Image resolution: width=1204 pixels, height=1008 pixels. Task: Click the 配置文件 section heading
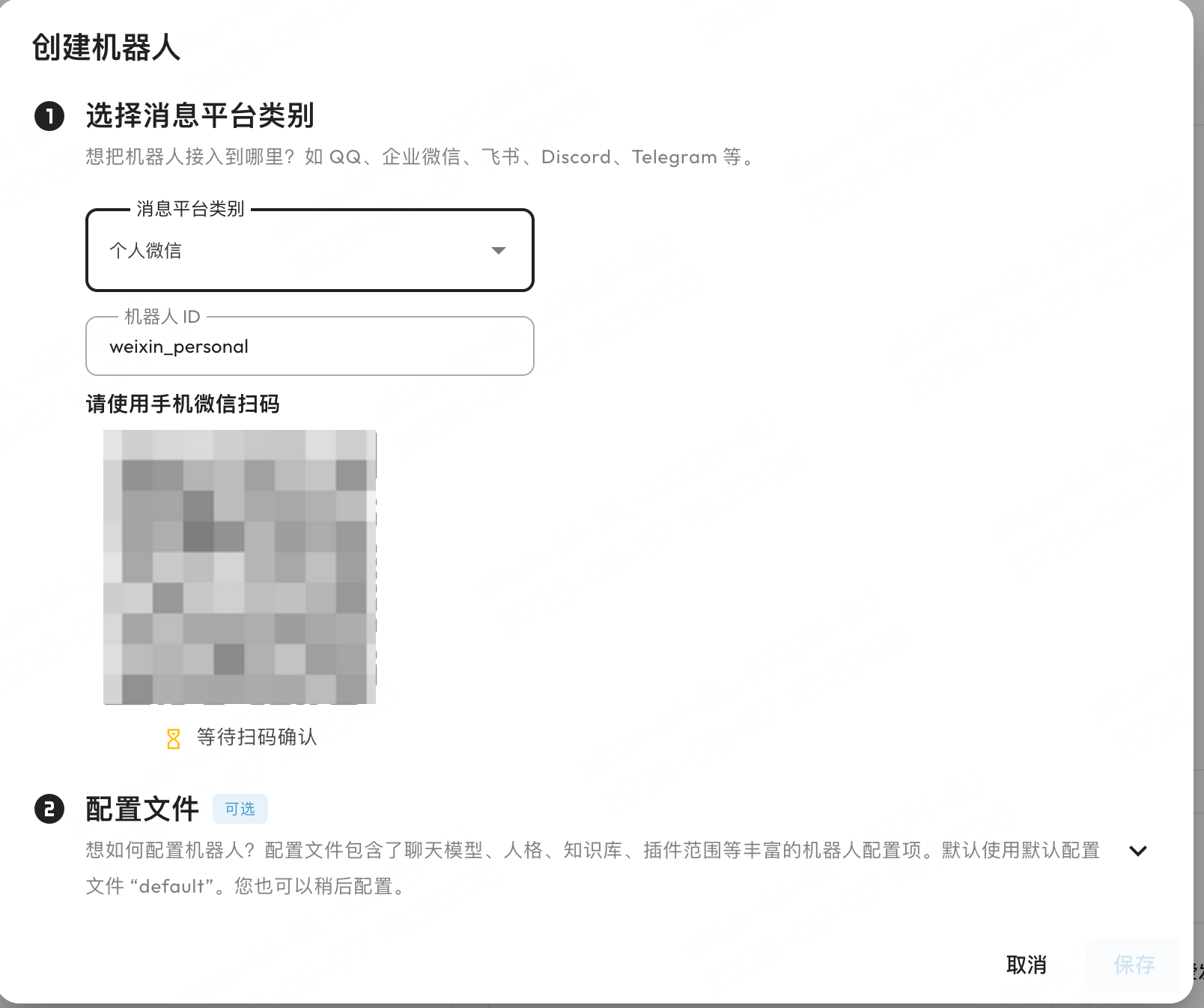(x=142, y=809)
